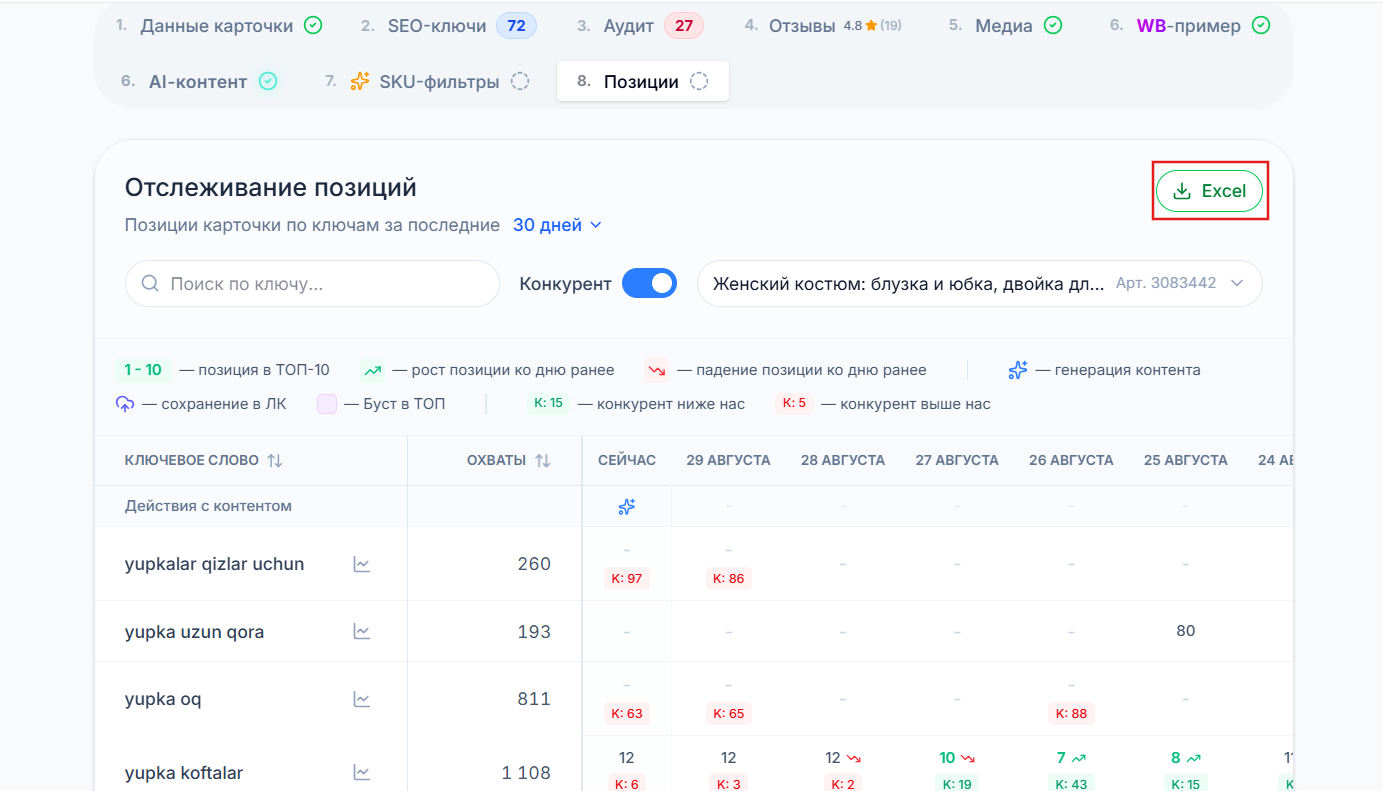Image resolution: width=1383 pixels, height=791 pixels.
Task: Click dashed circle on Позиции tab
Action: [x=699, y=82]
